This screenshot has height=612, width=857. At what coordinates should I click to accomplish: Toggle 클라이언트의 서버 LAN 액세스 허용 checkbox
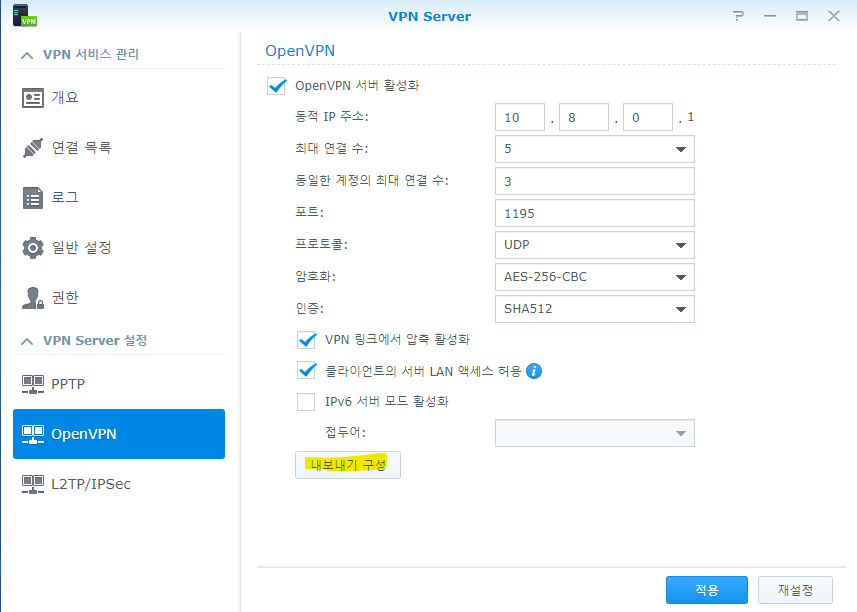[307, 371]
